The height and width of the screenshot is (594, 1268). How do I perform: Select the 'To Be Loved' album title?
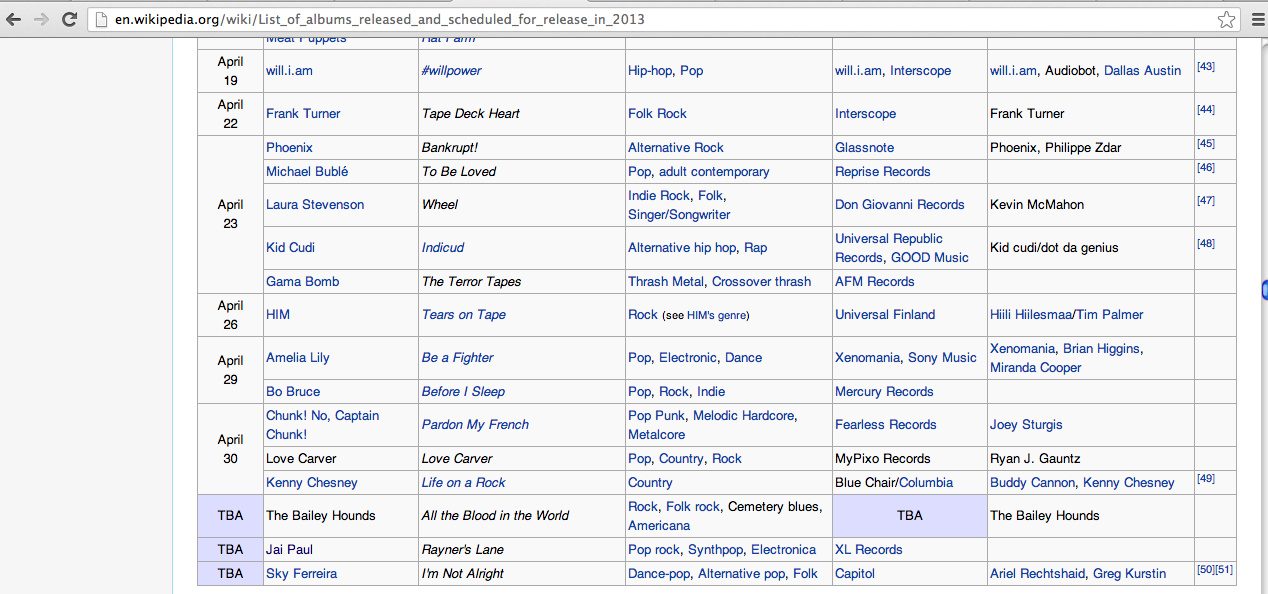point(459,172)
